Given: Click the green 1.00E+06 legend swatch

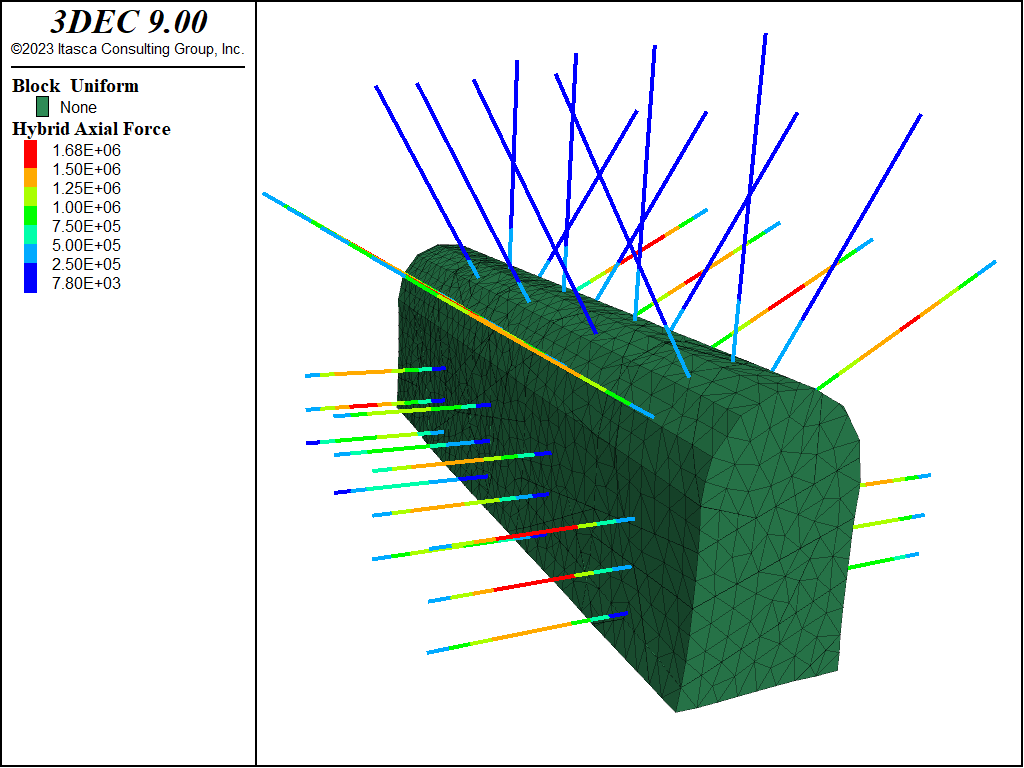Looking at the screenshot, I should pos(31,207).
